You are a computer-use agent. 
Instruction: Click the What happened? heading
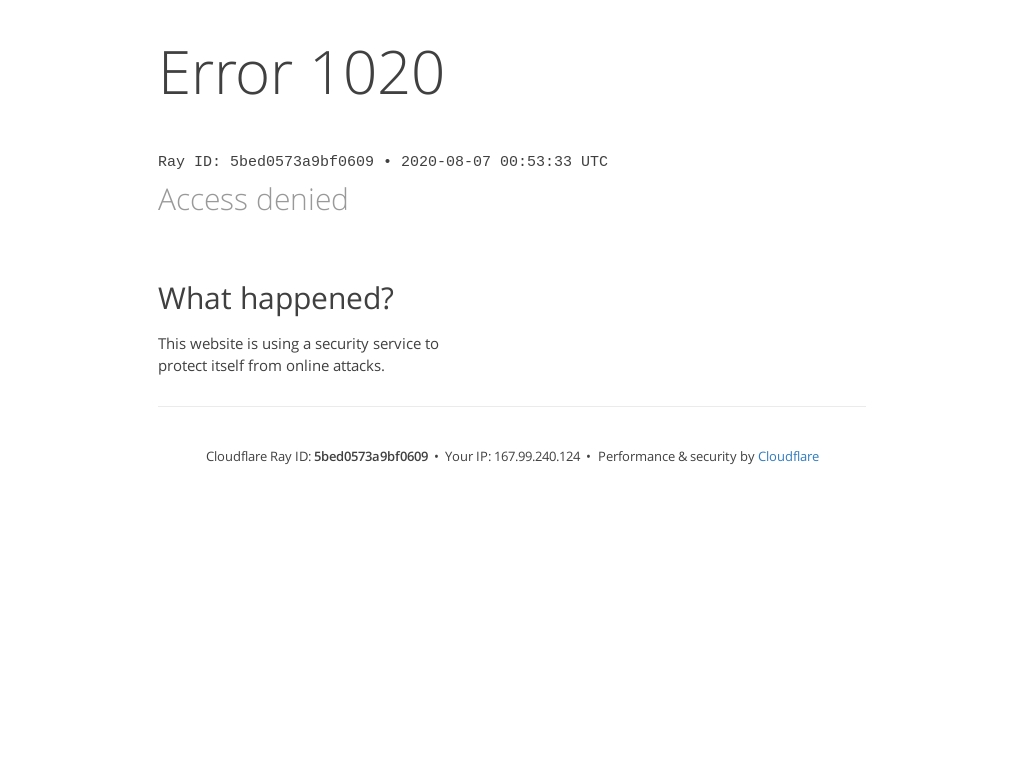pos(276,299)
